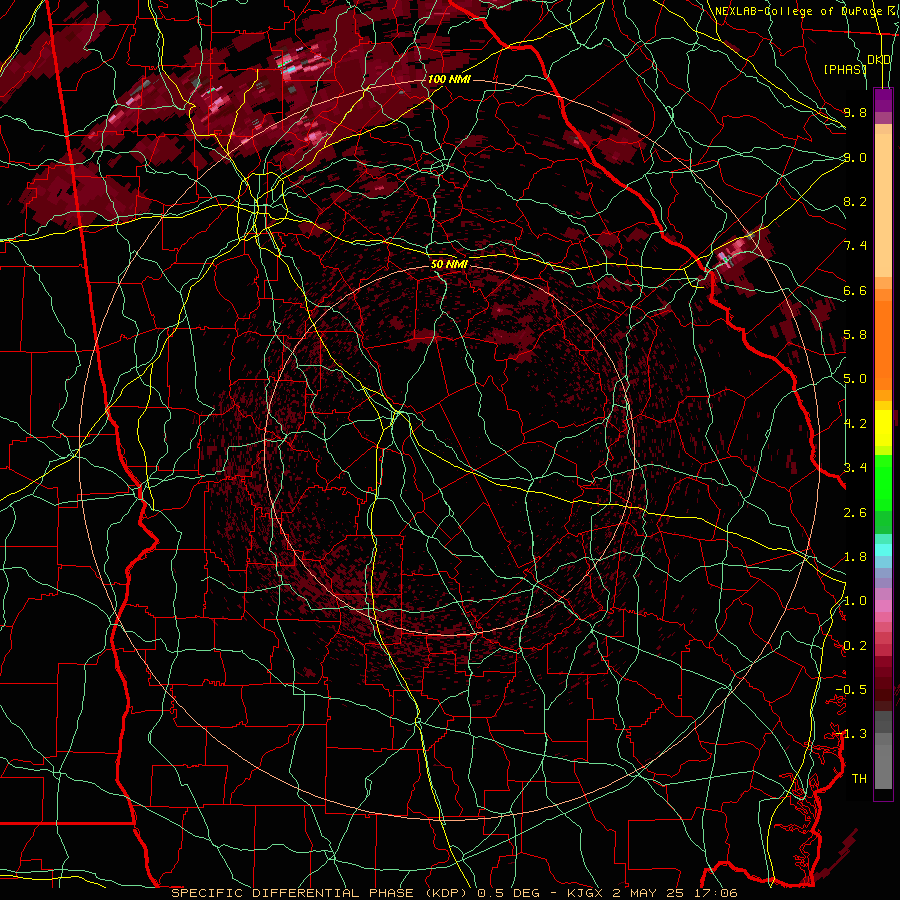900x900 pixels.
Task: Select the 1.0 legend value
Action: (x=855, y=601)
